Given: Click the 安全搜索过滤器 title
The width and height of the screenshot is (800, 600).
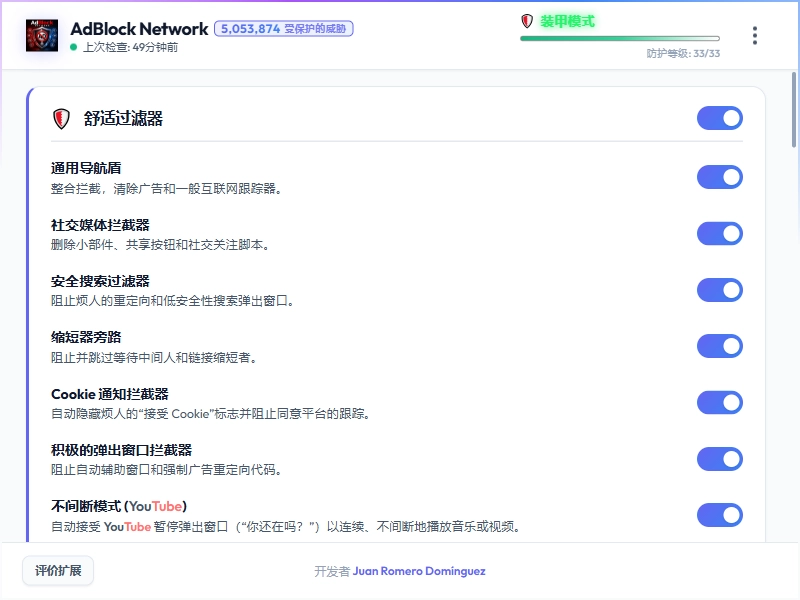Looking at the screenshot, I should click(100, 281).
